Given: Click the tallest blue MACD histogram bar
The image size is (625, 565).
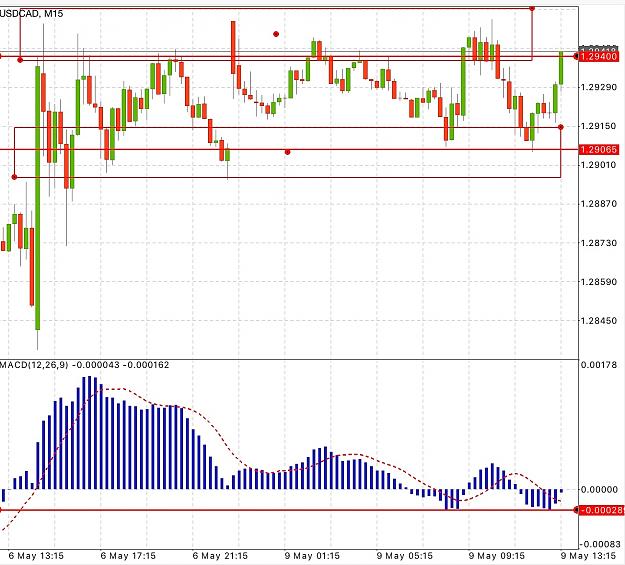Looking at the screenshot, I should (90, 433).
